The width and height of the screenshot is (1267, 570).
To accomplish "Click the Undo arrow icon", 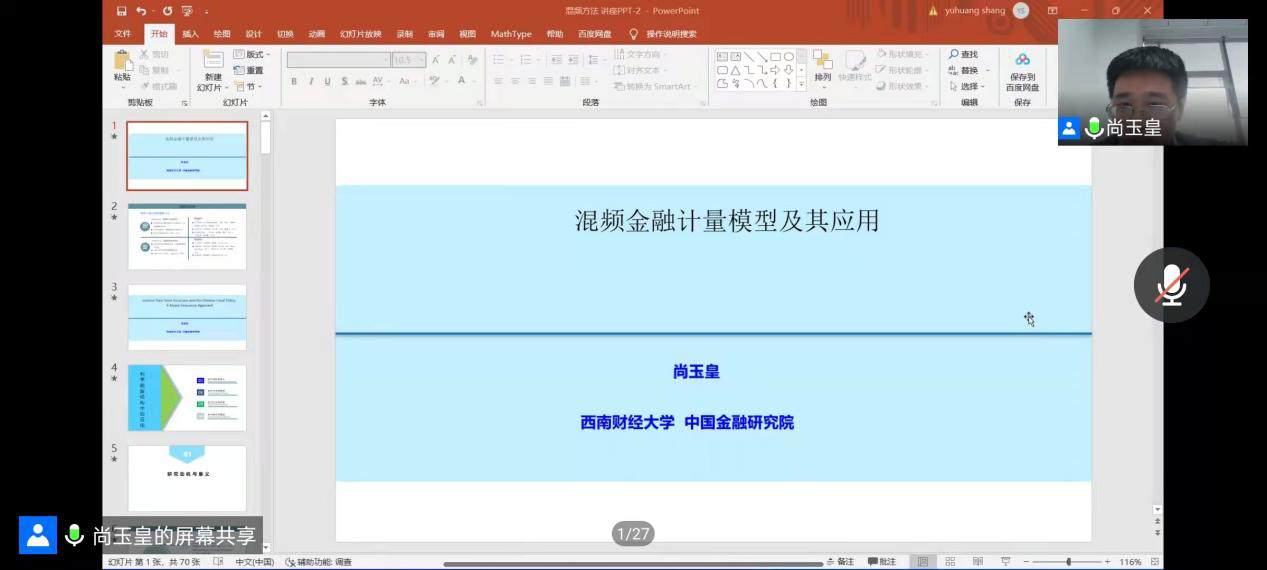I will pos(141,11).
